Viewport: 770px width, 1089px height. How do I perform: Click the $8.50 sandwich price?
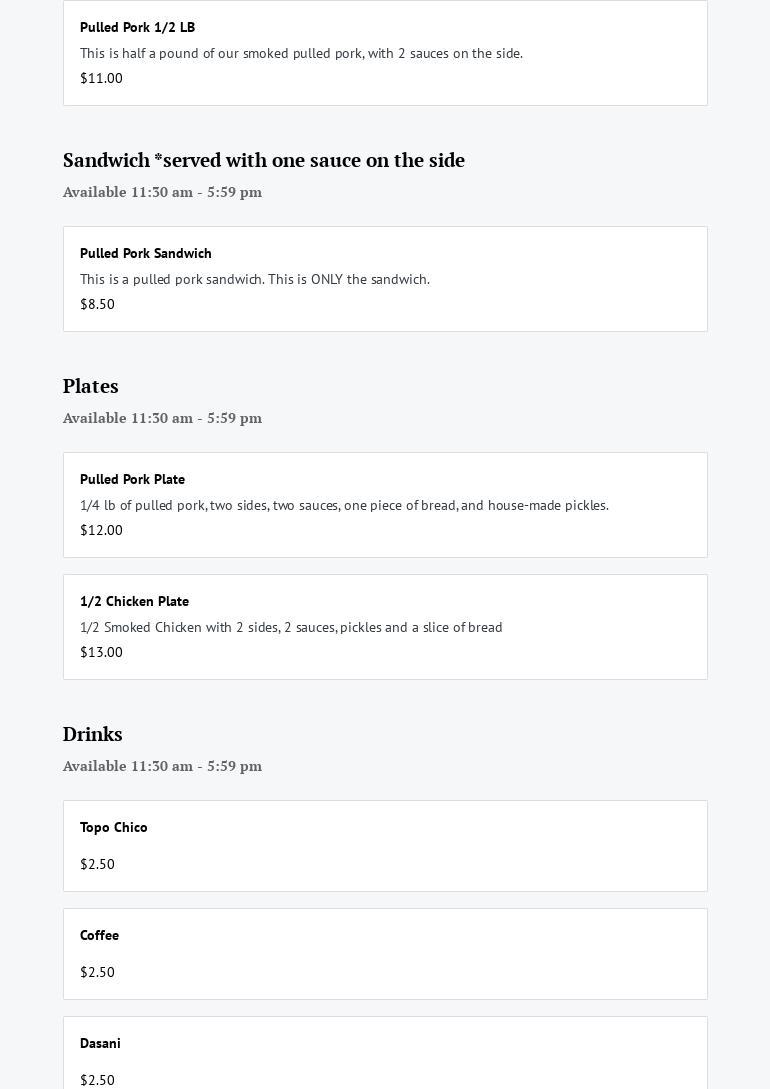point(97,304)
